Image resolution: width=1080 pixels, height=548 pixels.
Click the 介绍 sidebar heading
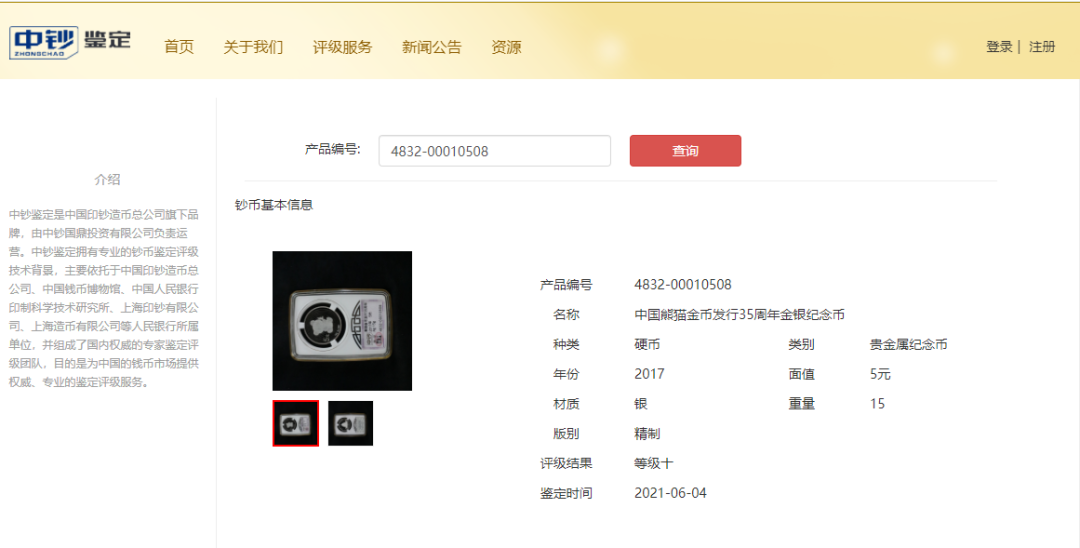pyautogui.click(x=107, y=180)
